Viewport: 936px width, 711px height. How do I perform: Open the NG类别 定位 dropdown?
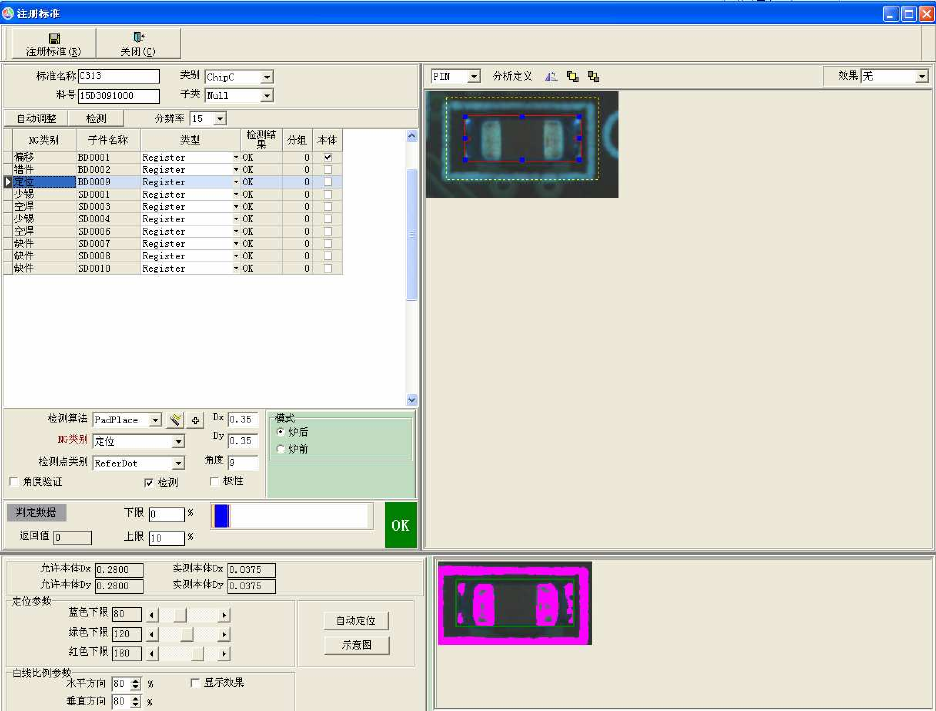178,442
